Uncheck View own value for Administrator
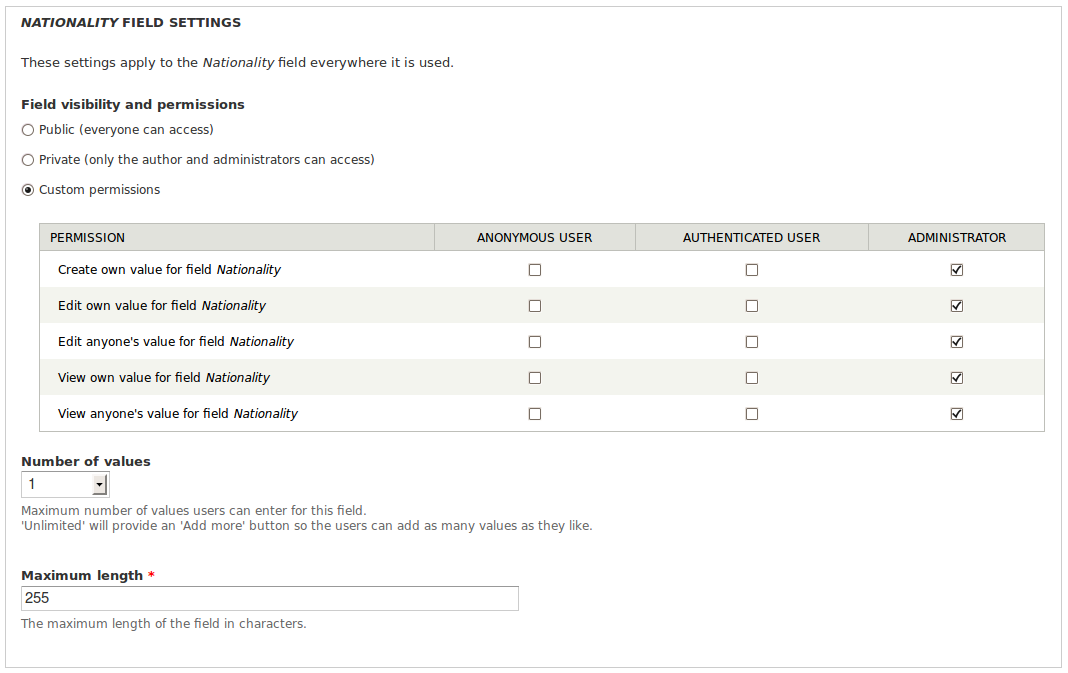The image size is (1068, 673). pyautogui.click(x=957, y=378)
